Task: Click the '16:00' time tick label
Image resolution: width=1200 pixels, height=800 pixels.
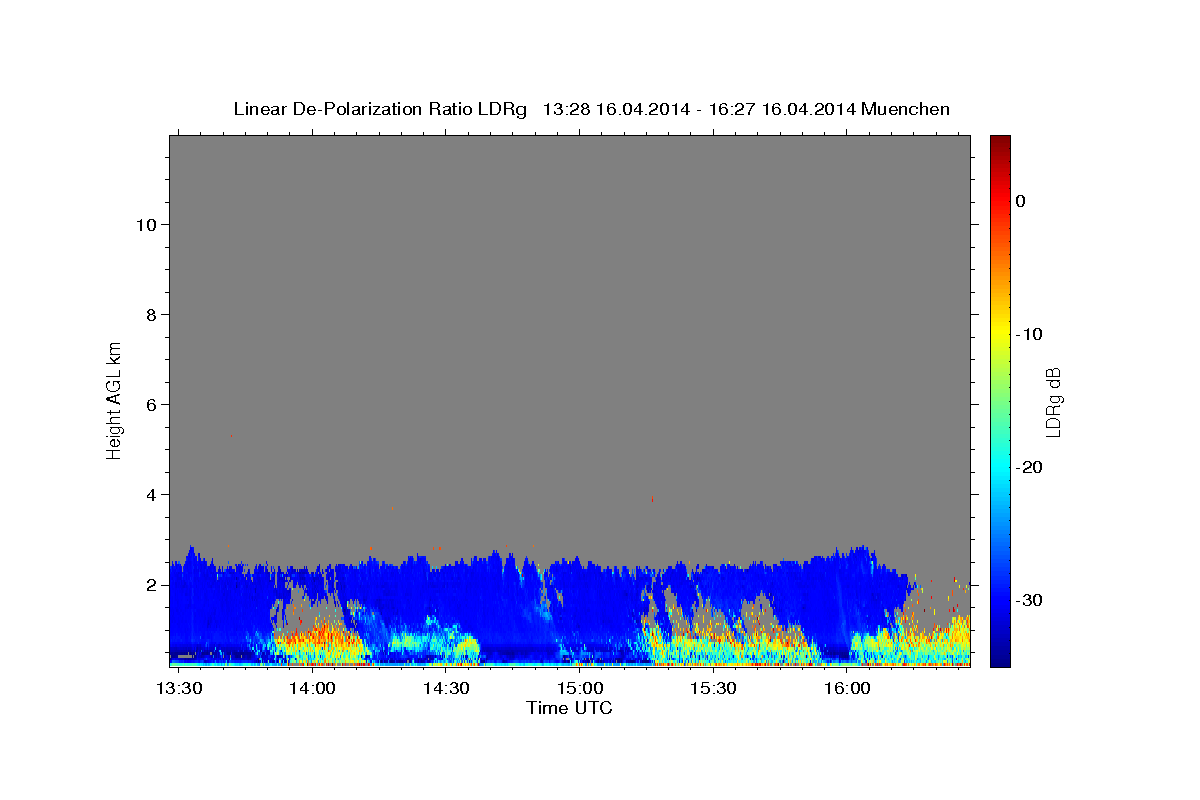Action: [847, 688]
